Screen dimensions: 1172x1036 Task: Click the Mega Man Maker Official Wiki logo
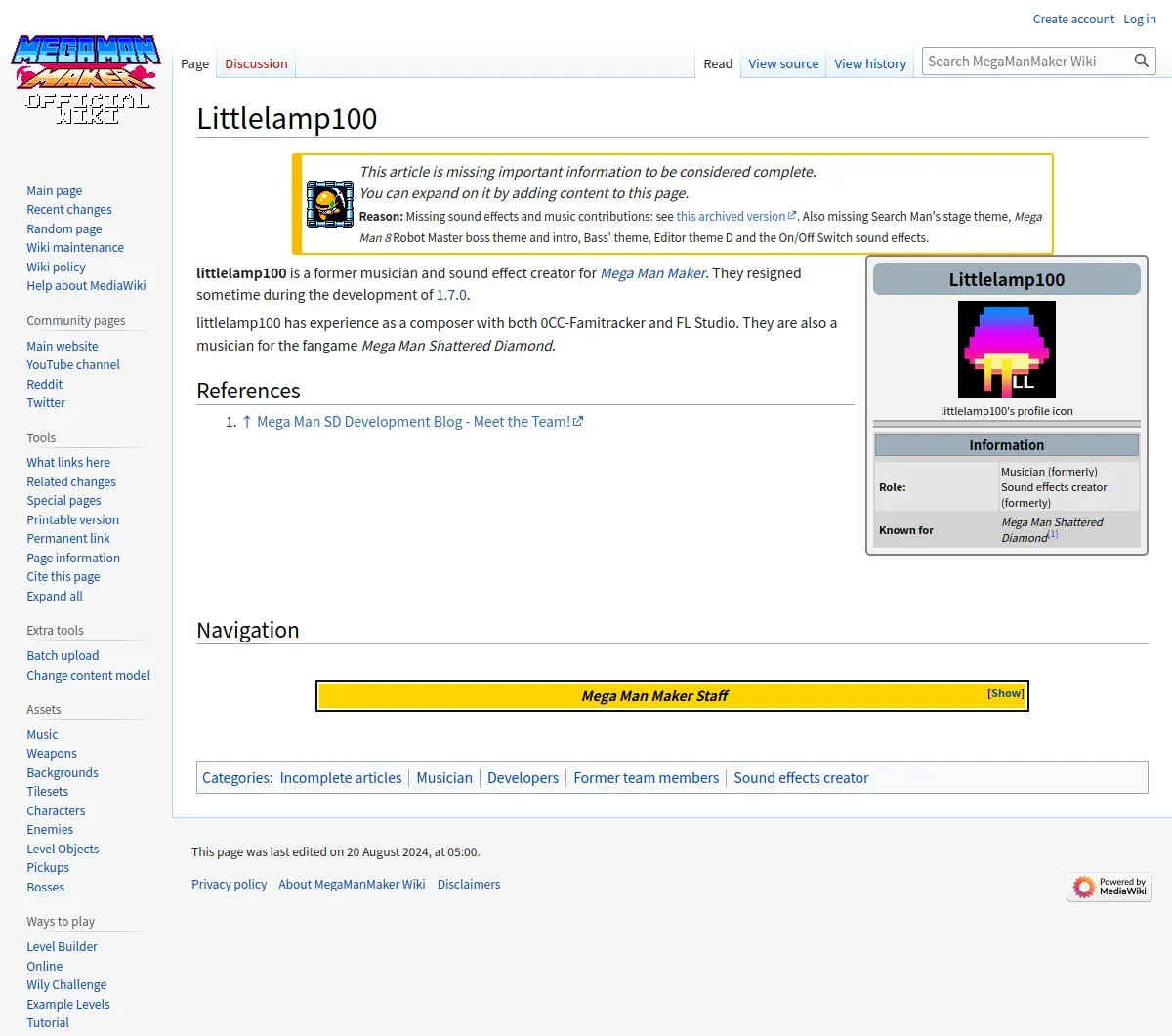click(x=86, y=81)
